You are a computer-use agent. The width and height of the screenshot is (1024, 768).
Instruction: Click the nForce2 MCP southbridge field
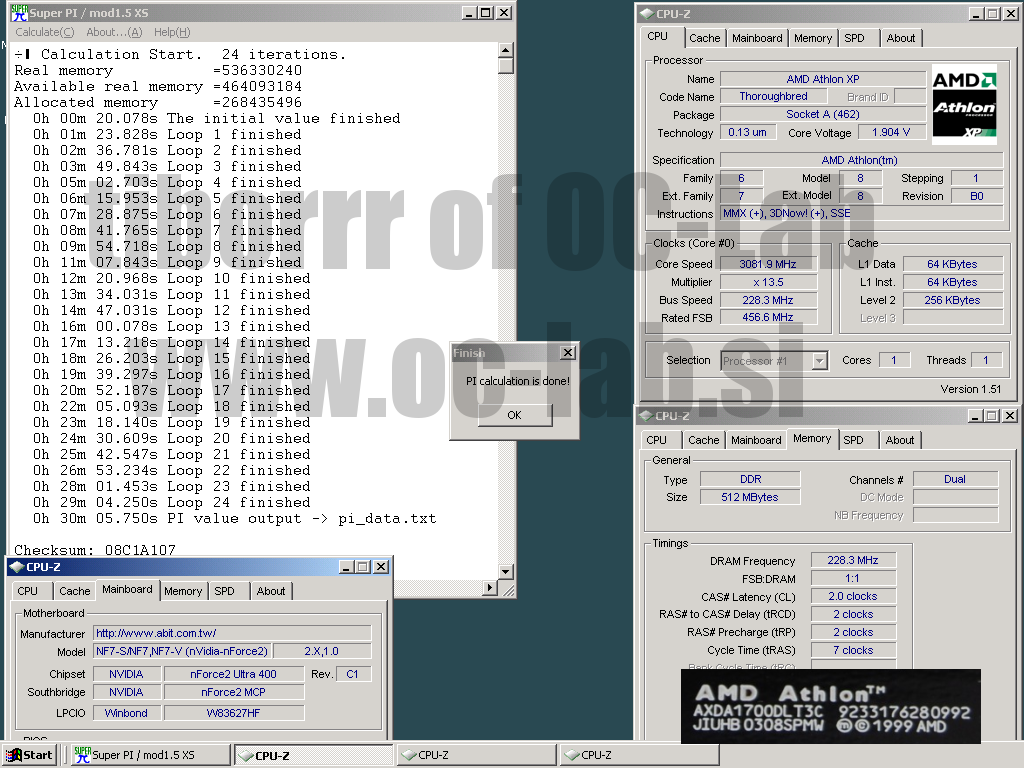click(x=234, y=692)
